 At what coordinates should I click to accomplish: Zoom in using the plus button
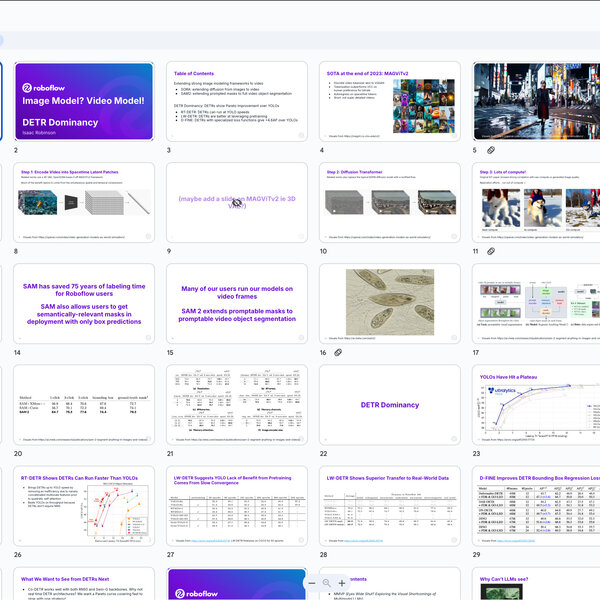[342, 583]
